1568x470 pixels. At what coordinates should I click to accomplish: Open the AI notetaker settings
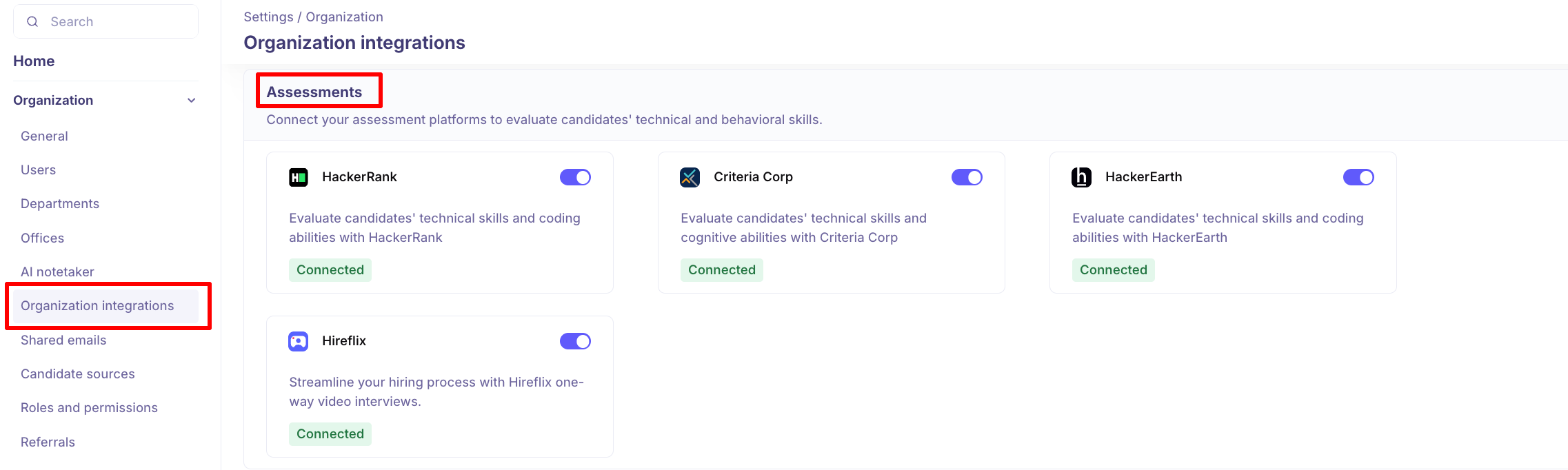tap(57, 272)
